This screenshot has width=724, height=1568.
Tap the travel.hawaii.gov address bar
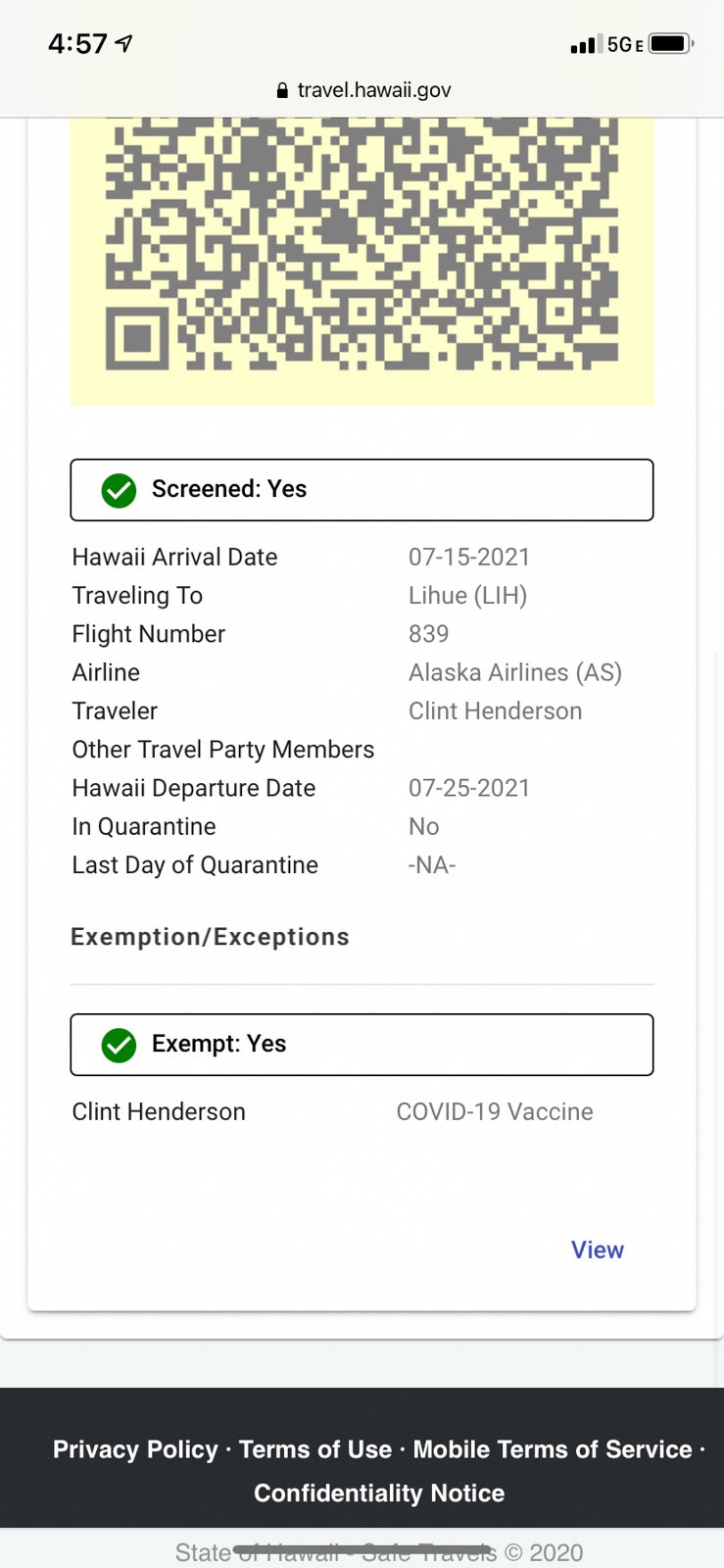373,90
